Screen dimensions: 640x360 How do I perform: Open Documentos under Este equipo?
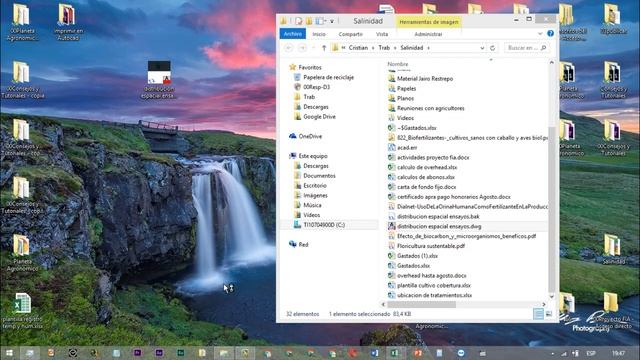319,176
